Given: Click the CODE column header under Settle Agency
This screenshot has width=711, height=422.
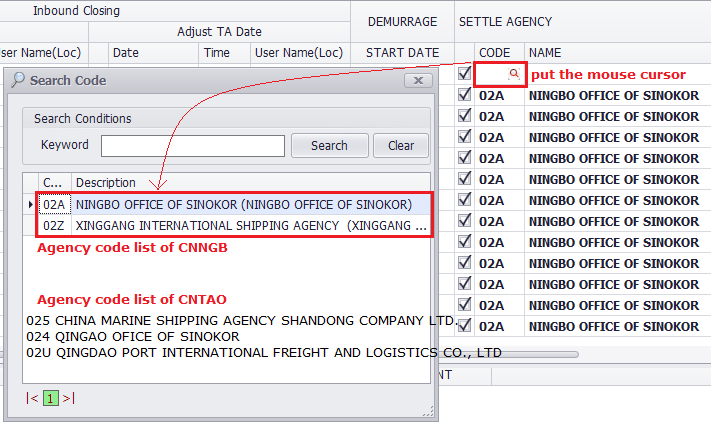Looking at the screenshot, I should click(x=494, y=52).
